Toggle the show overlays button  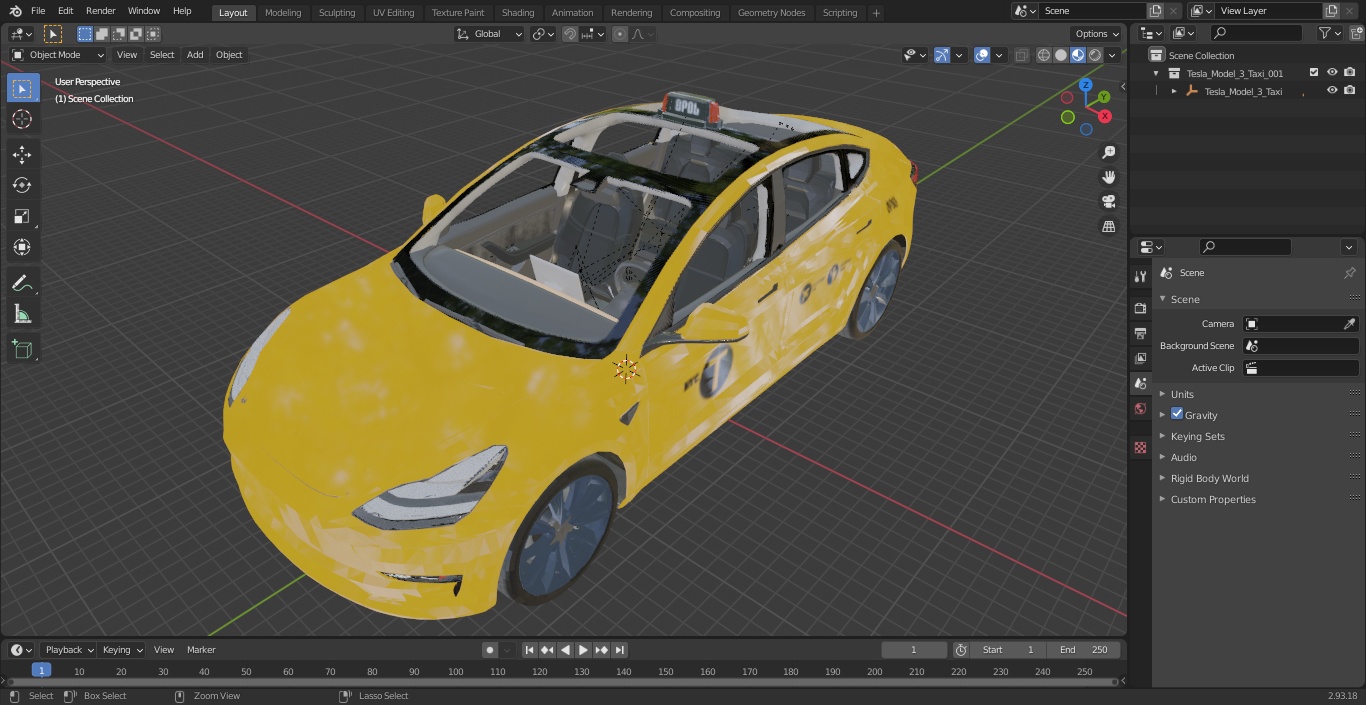click(x=983, y=55)
